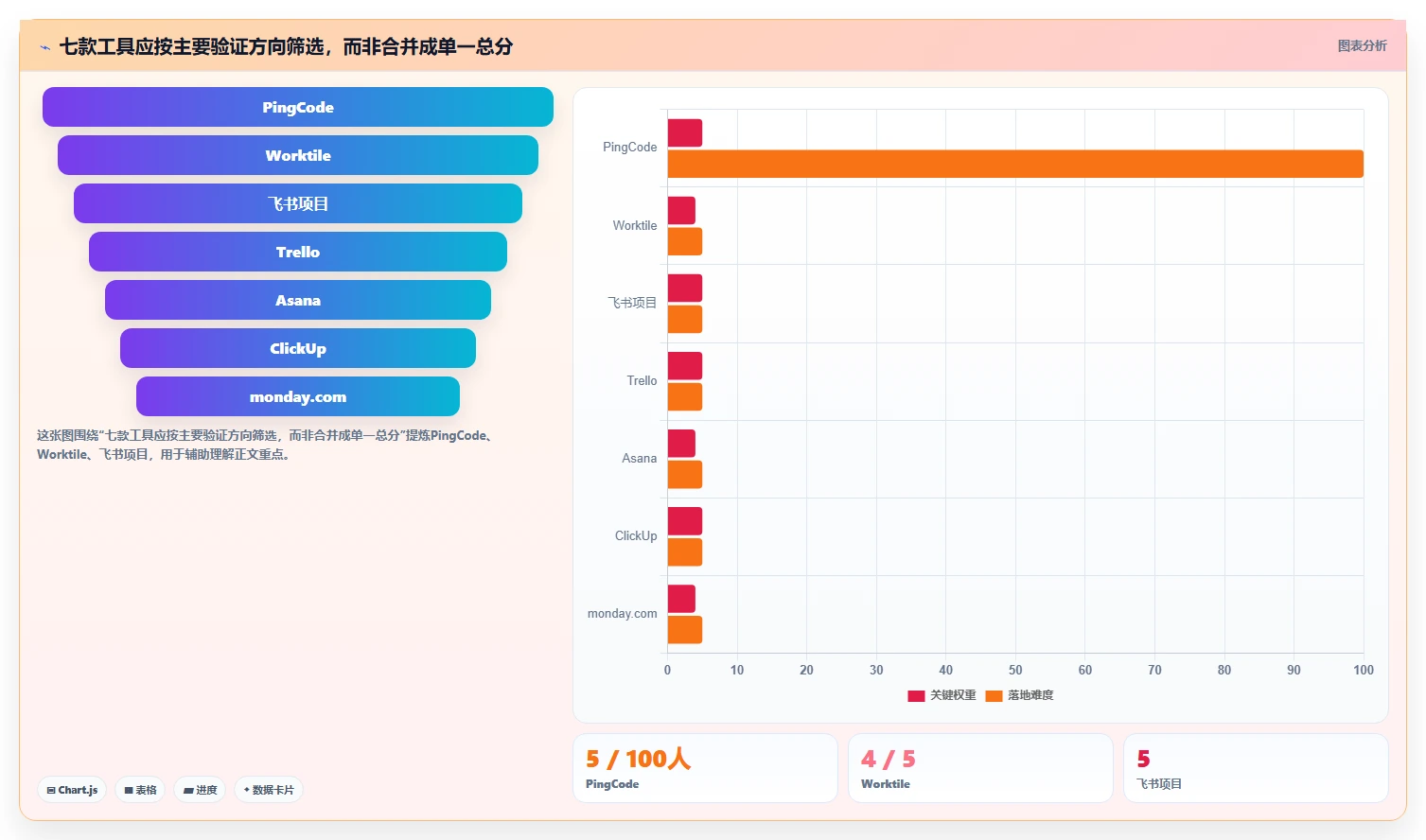This screenshot has width=1426, height=840.
Task: Click the x-axis tick label 100
Action: [1363, 670]
